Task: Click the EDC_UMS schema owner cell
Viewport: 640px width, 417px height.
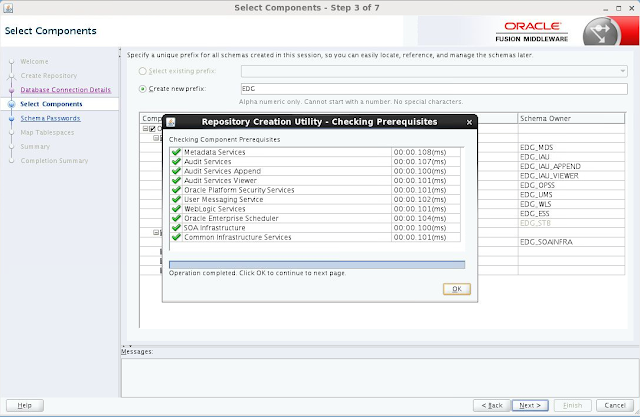Action: coord(571,194)
